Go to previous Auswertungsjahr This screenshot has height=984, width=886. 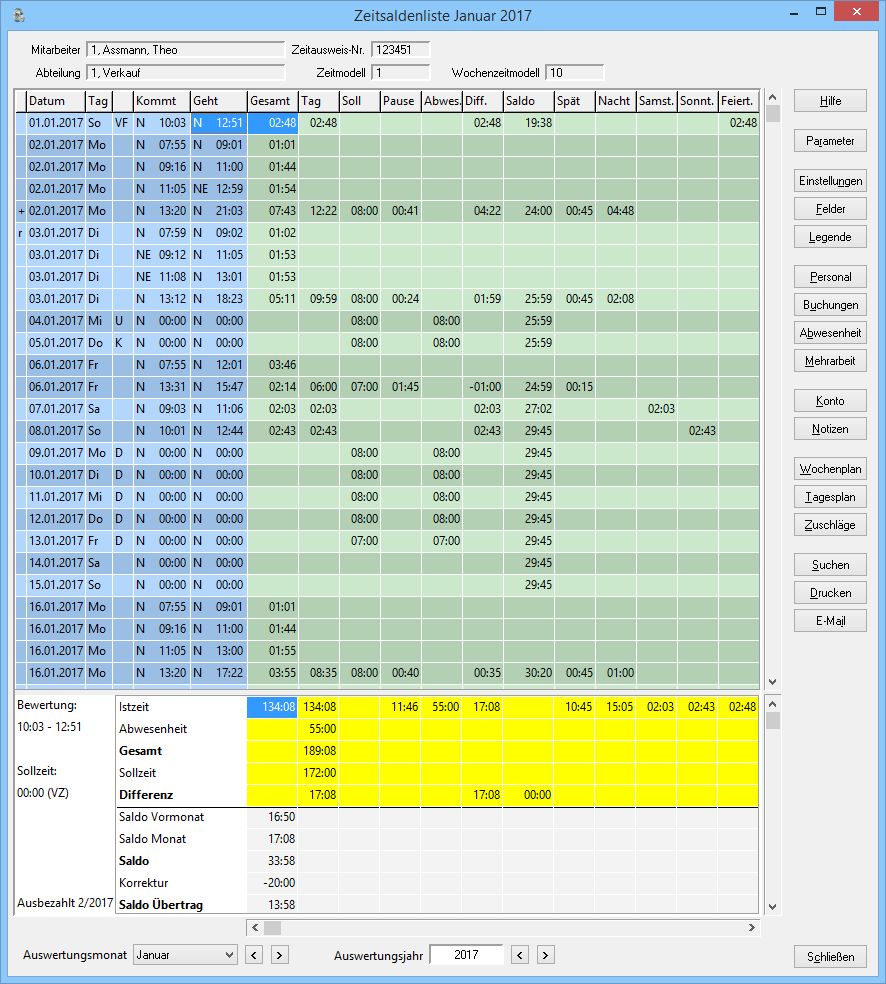point(520,955)
